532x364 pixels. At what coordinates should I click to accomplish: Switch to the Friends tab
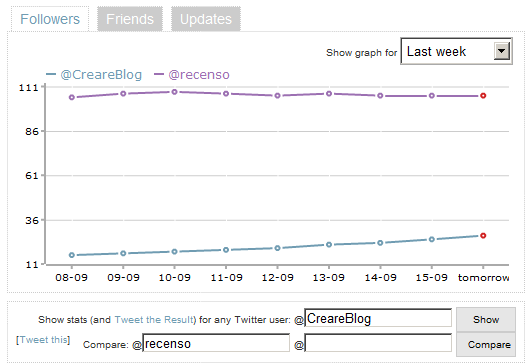[x=130, y=19]
